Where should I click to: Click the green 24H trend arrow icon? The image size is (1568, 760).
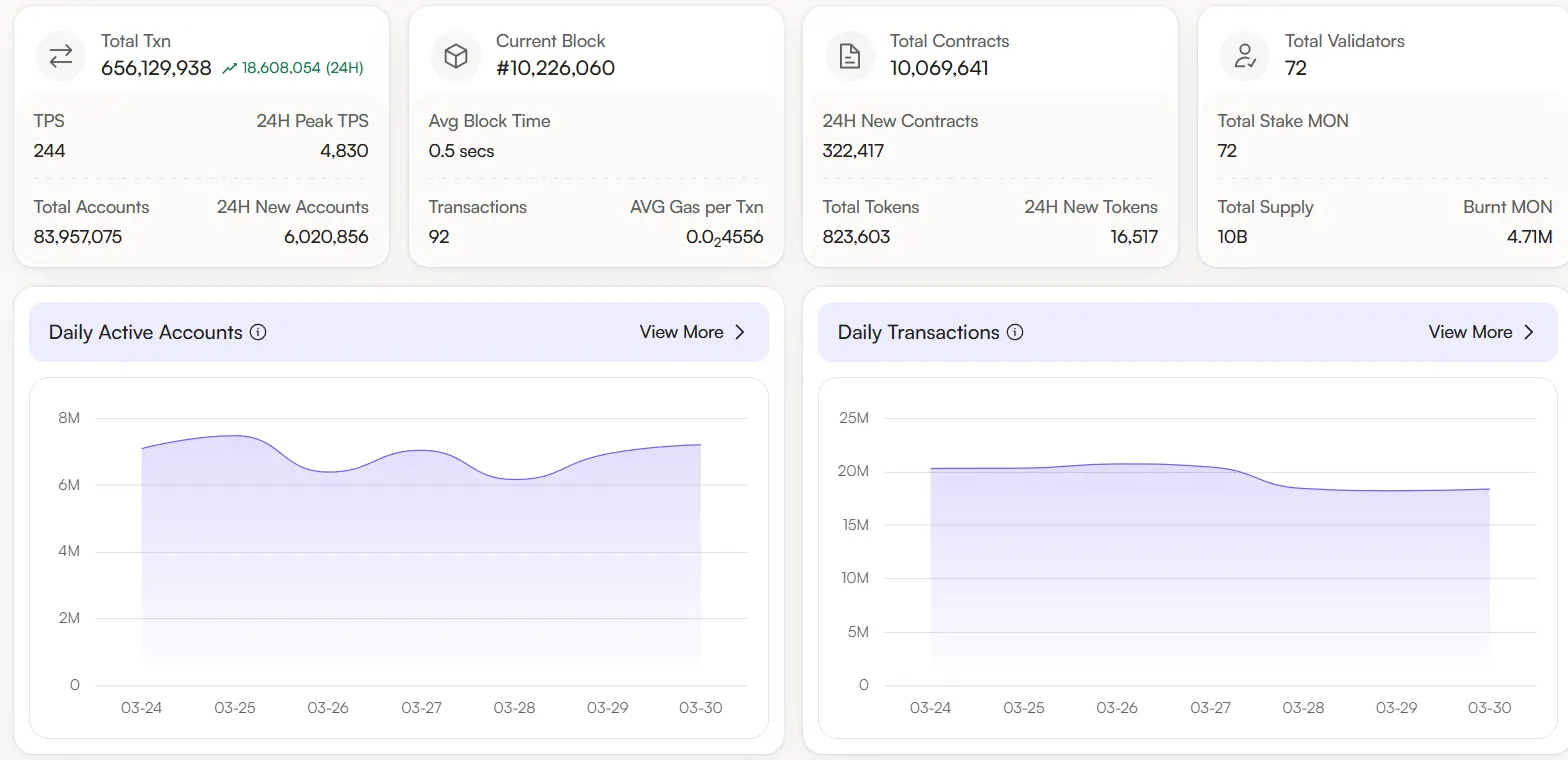click(230, 68)
